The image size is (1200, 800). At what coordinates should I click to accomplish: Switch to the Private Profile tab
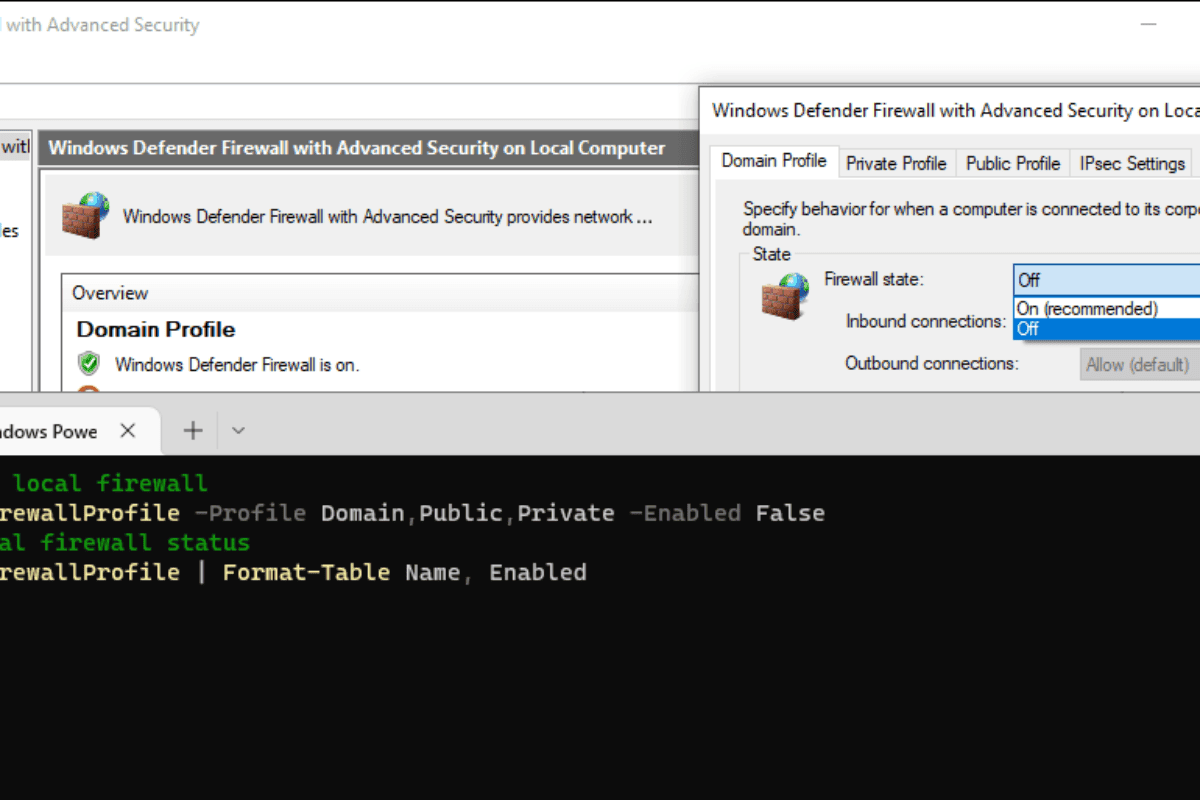(x=896, y=162)
